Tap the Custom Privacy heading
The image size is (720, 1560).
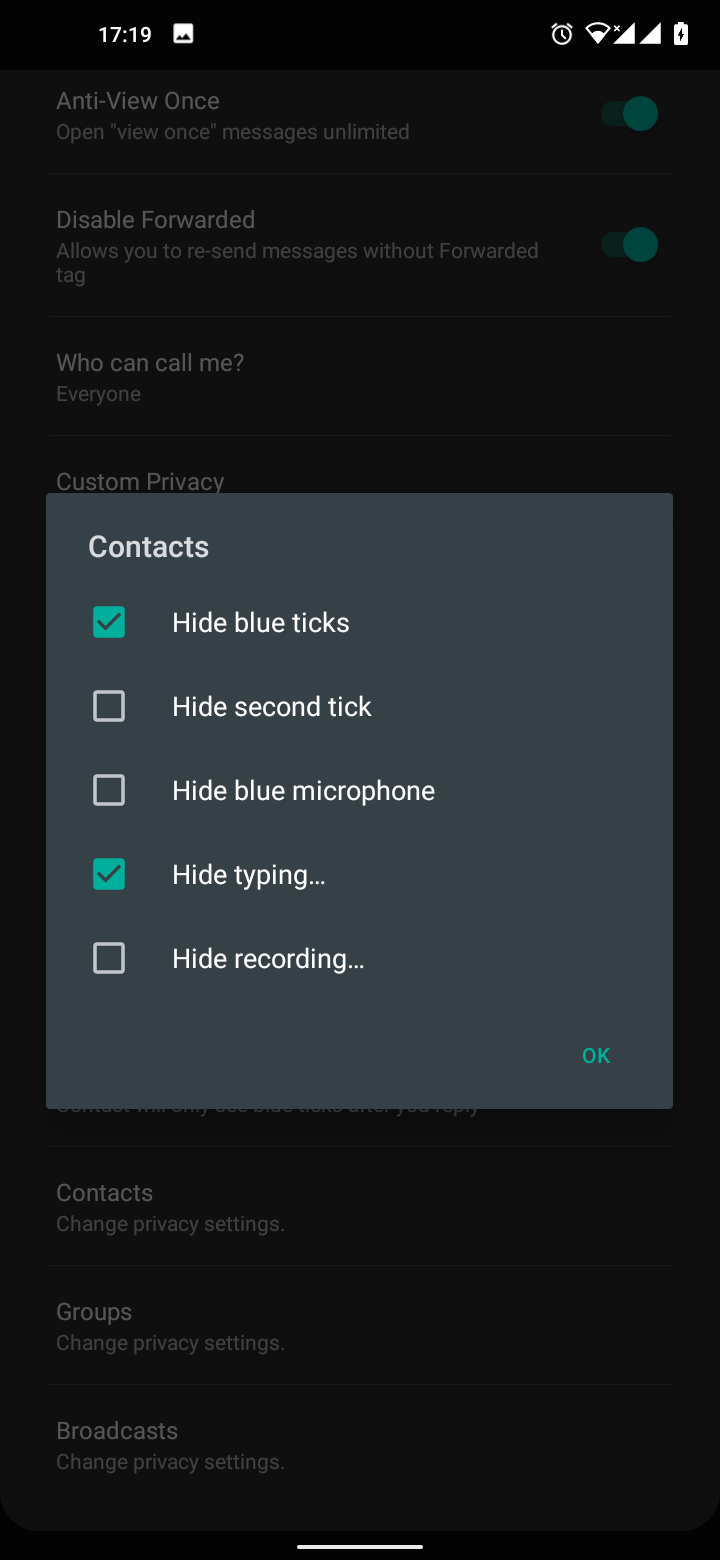140,481
